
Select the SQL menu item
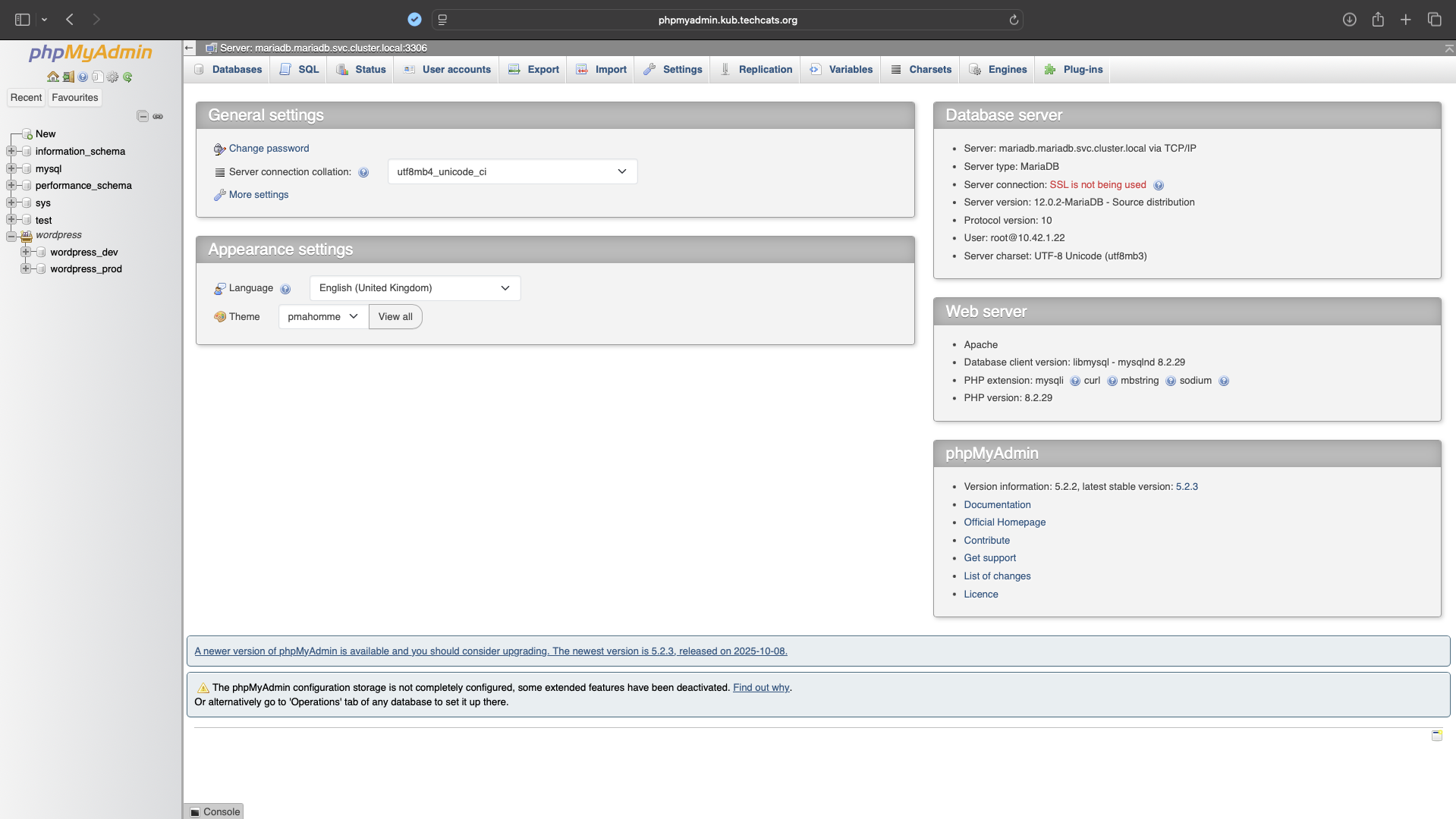click(x=307, y=69)
